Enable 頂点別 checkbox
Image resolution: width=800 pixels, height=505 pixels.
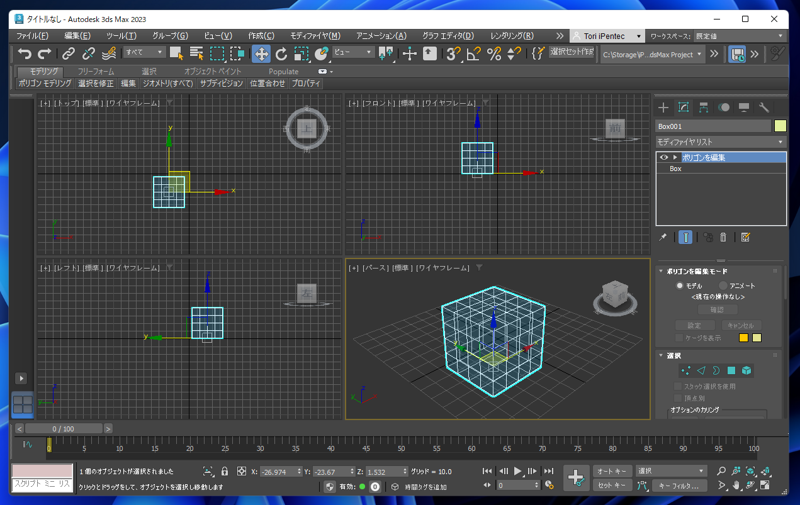[x=678, y=398]
